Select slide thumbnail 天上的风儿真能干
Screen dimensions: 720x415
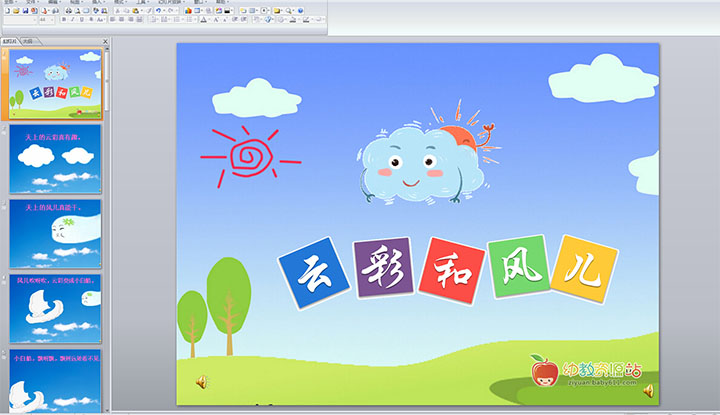click(x=55, y=234)
